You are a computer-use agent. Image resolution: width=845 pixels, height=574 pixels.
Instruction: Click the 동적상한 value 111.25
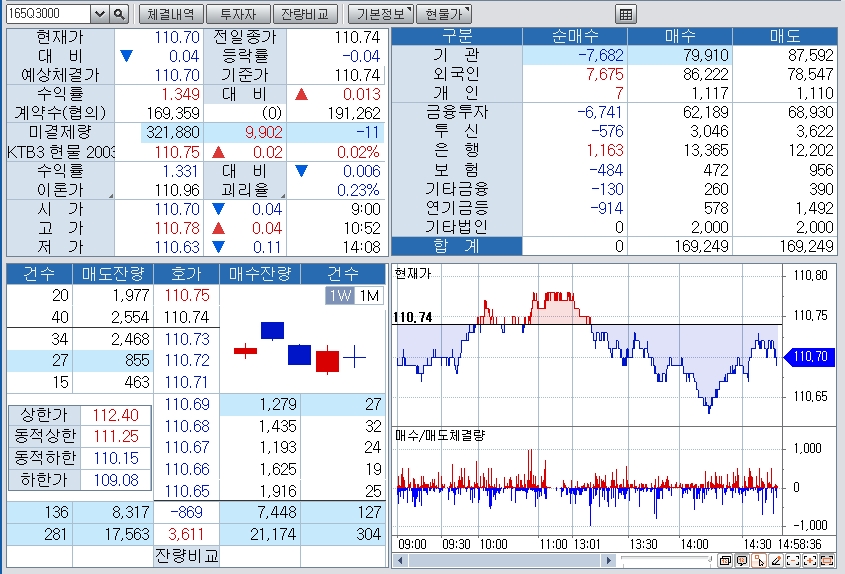pos(115,436)
